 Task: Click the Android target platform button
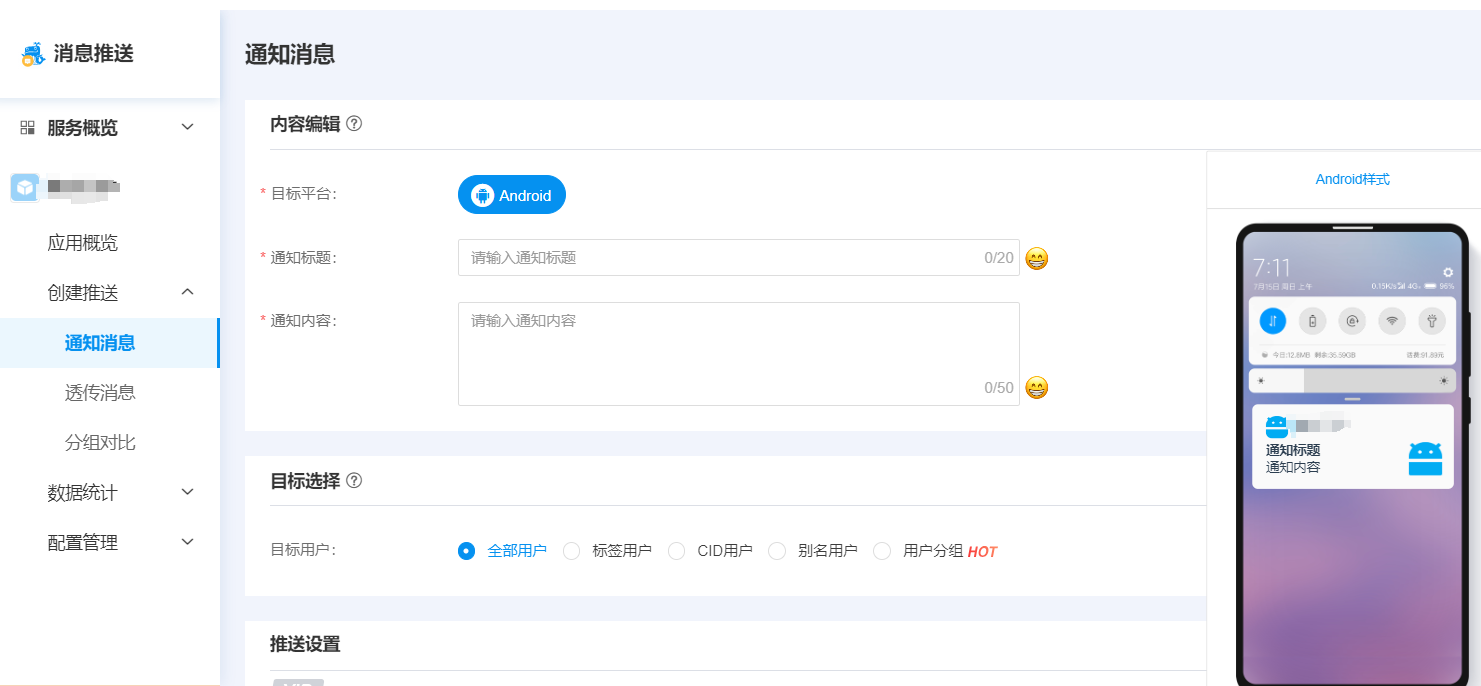512,195
